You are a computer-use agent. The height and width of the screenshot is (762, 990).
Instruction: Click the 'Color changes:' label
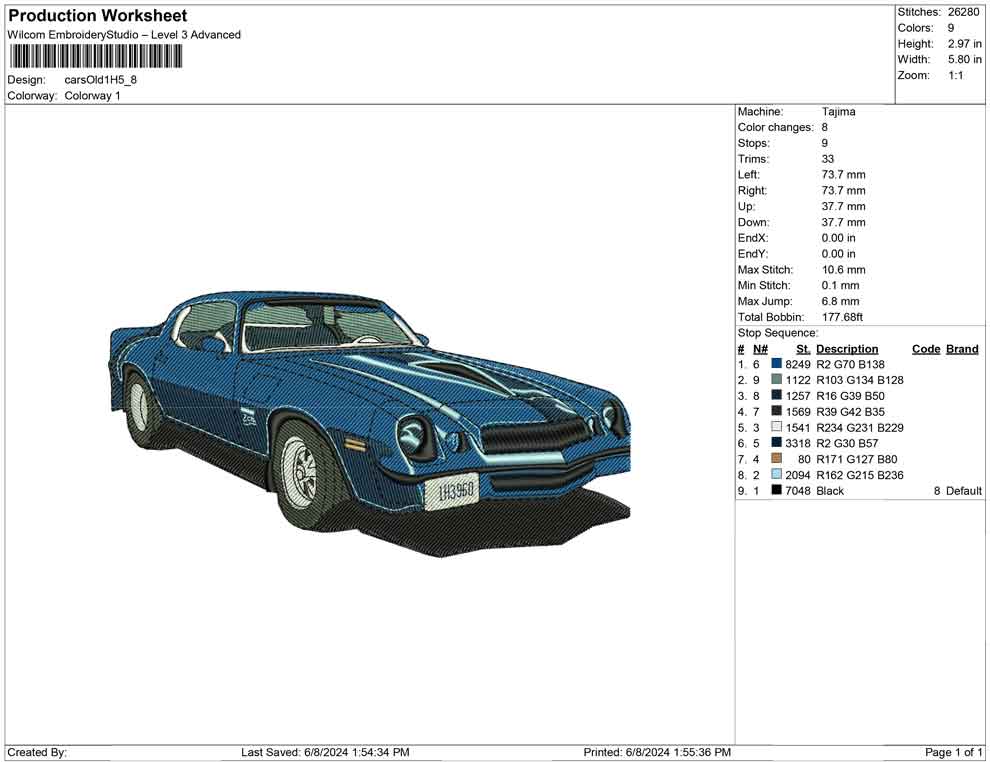[x=775, y=128]
